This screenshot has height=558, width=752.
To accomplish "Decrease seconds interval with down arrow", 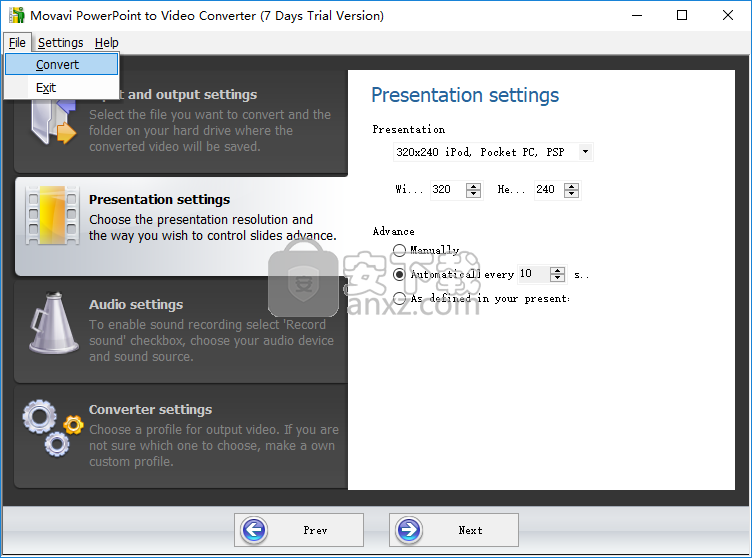I will [x=557, y=278].
